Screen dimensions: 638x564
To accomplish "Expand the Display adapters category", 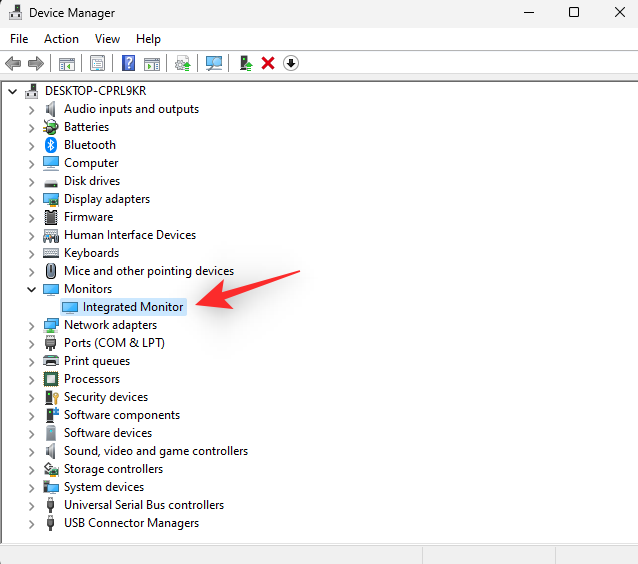I will point(31,199).
